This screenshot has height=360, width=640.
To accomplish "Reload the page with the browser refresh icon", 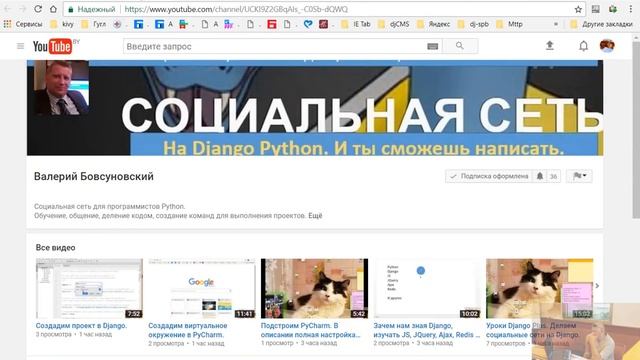I will click(38, 9).
